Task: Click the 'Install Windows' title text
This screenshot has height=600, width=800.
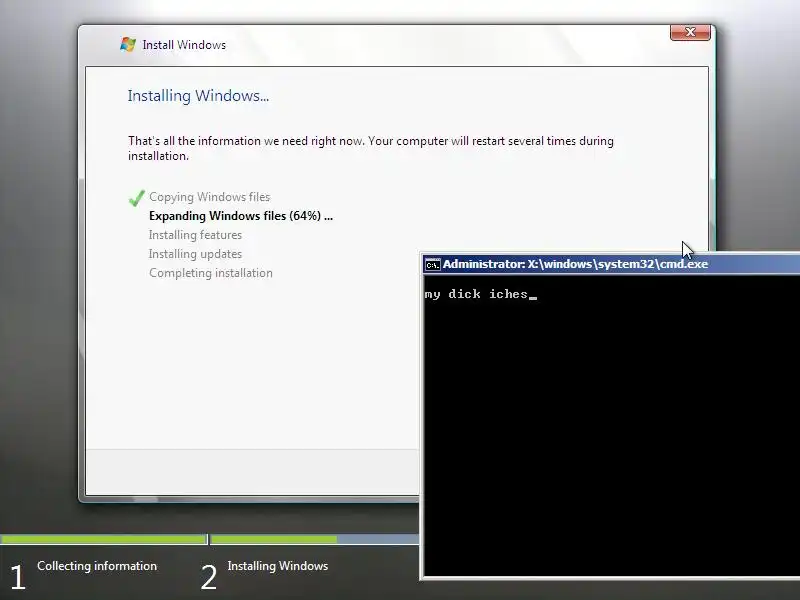Action: click(184, 45)
